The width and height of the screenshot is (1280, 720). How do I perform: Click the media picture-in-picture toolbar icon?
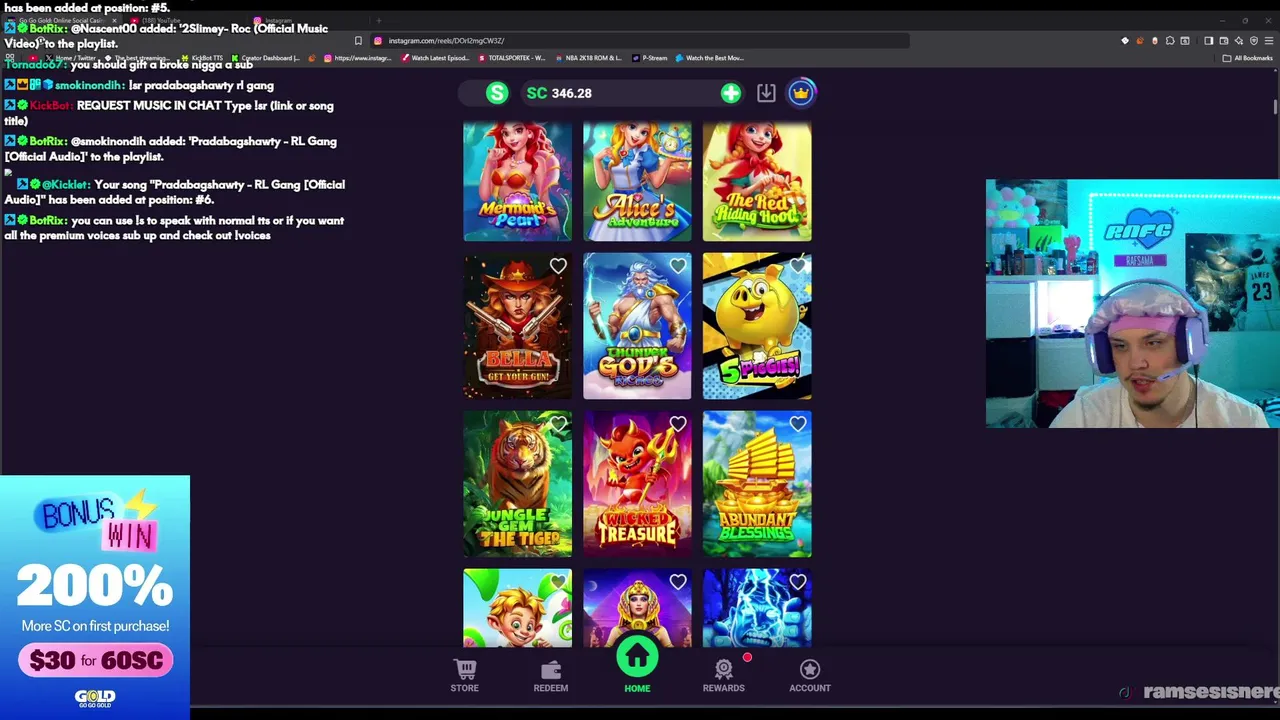[1185, 41]
